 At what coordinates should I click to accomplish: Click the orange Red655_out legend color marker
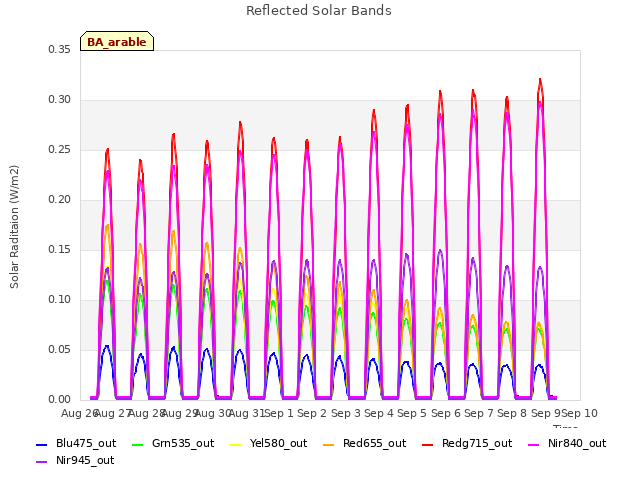click(x=329, y=444)
